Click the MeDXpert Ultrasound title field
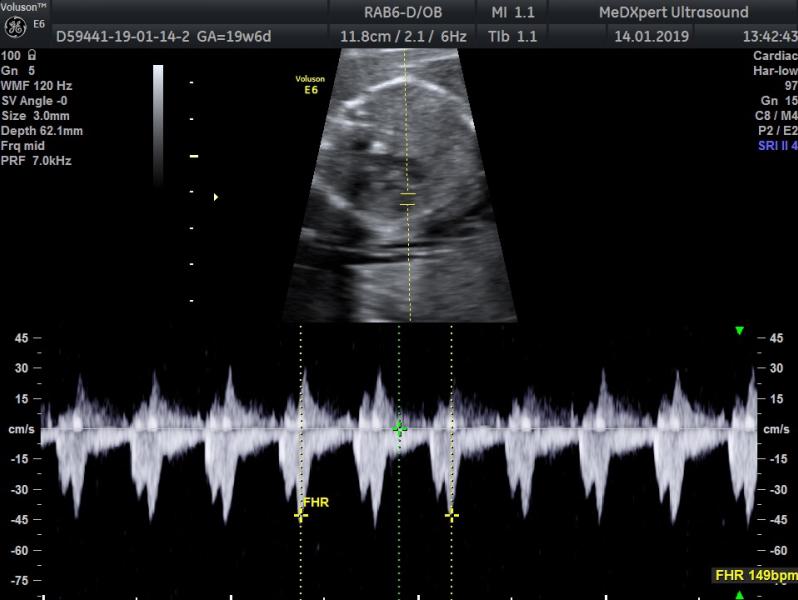798x600 pixels. [673, 12]
